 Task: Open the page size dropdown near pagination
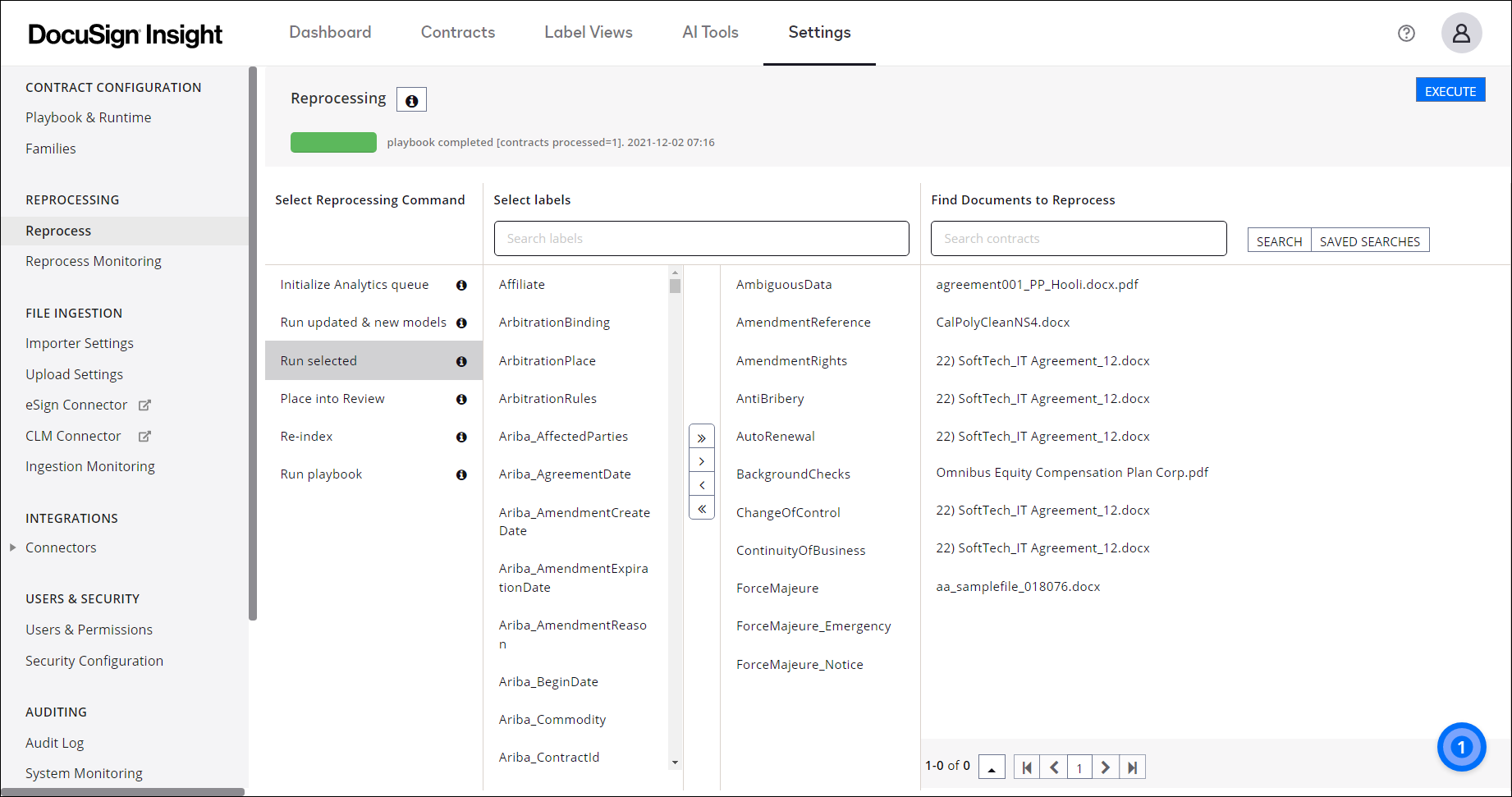click(992, 767)
